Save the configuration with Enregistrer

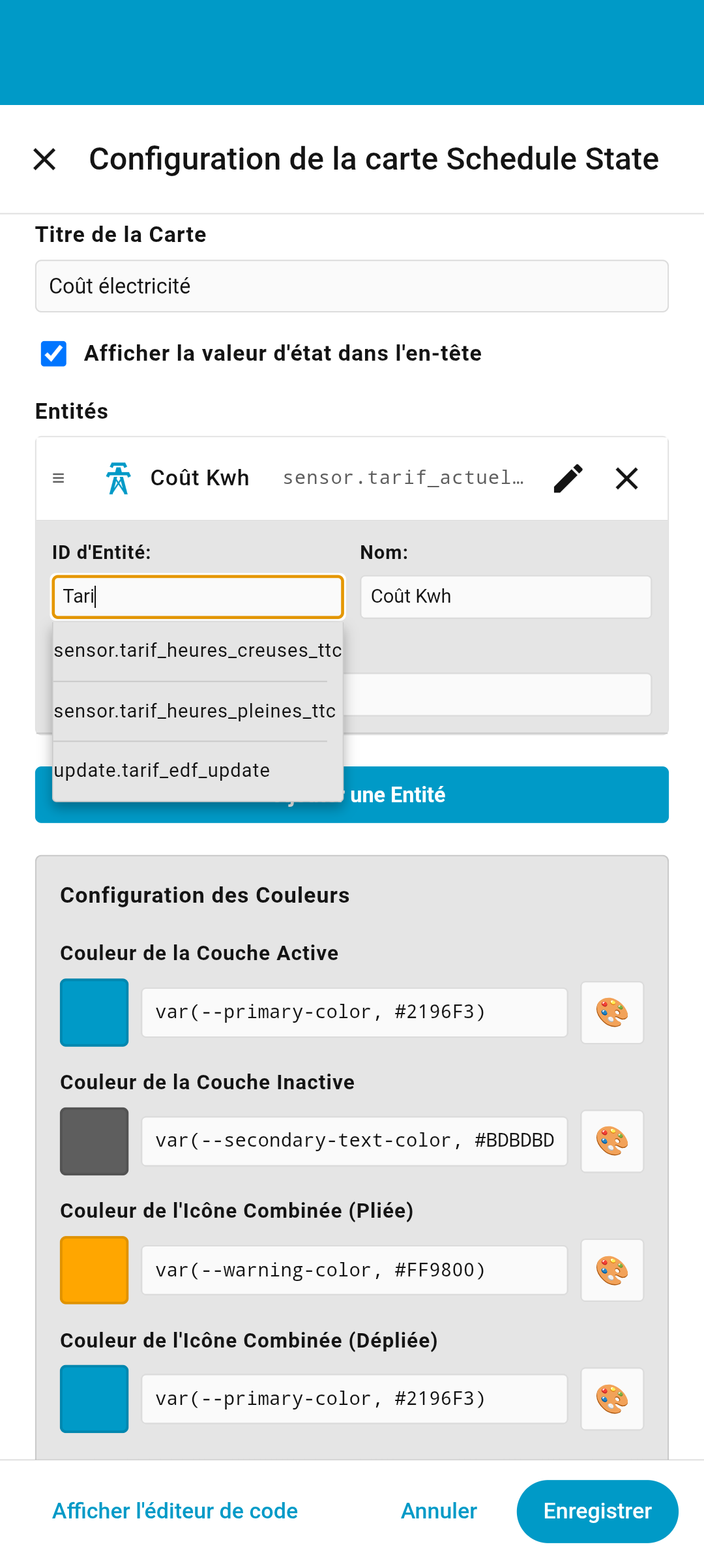pos(597,1511)
